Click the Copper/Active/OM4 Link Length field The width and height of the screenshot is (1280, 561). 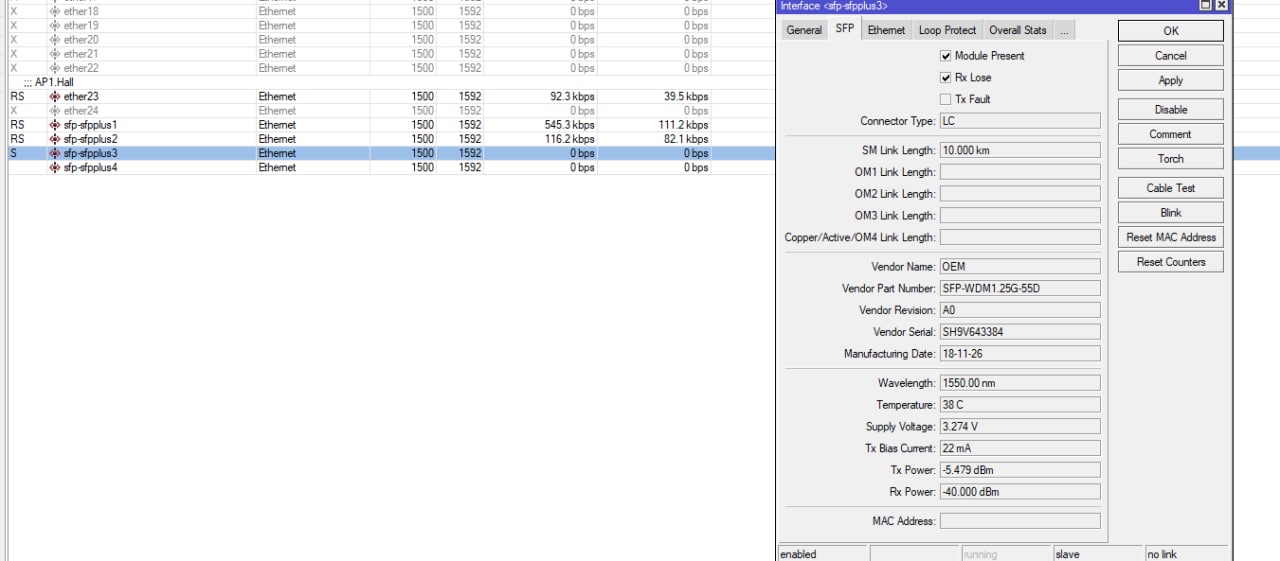1020,237
